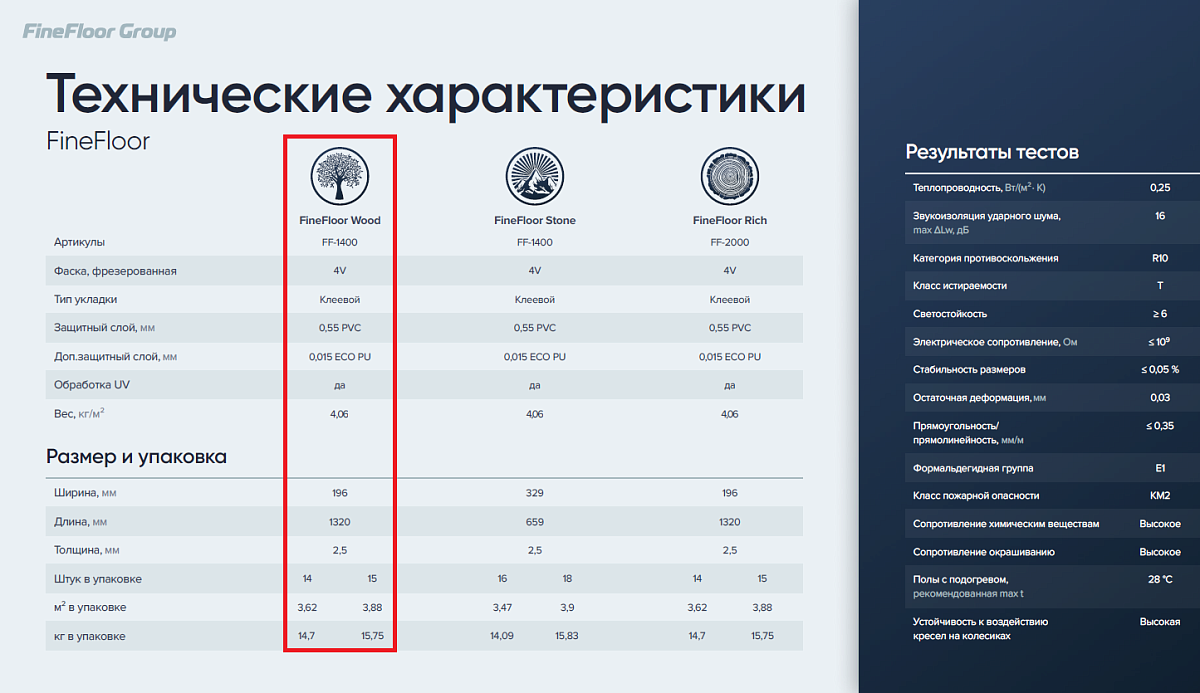Click the Размер и упаковка section heading
1200x693 pixels.
136,457
